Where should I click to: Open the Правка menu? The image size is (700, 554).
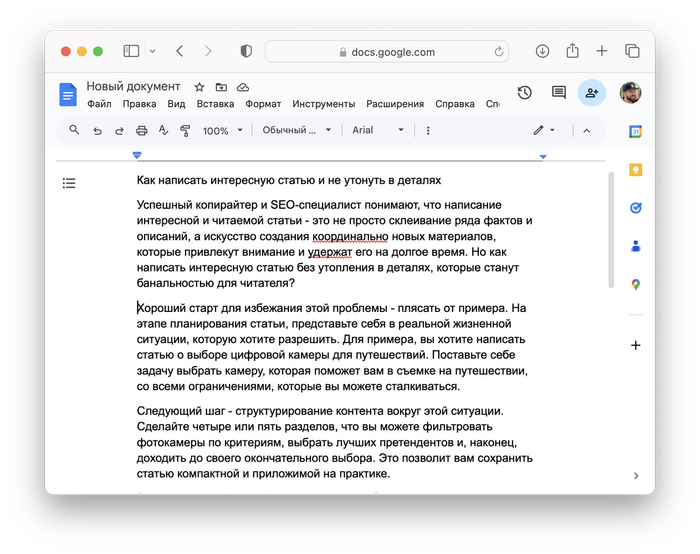point(139,104)
